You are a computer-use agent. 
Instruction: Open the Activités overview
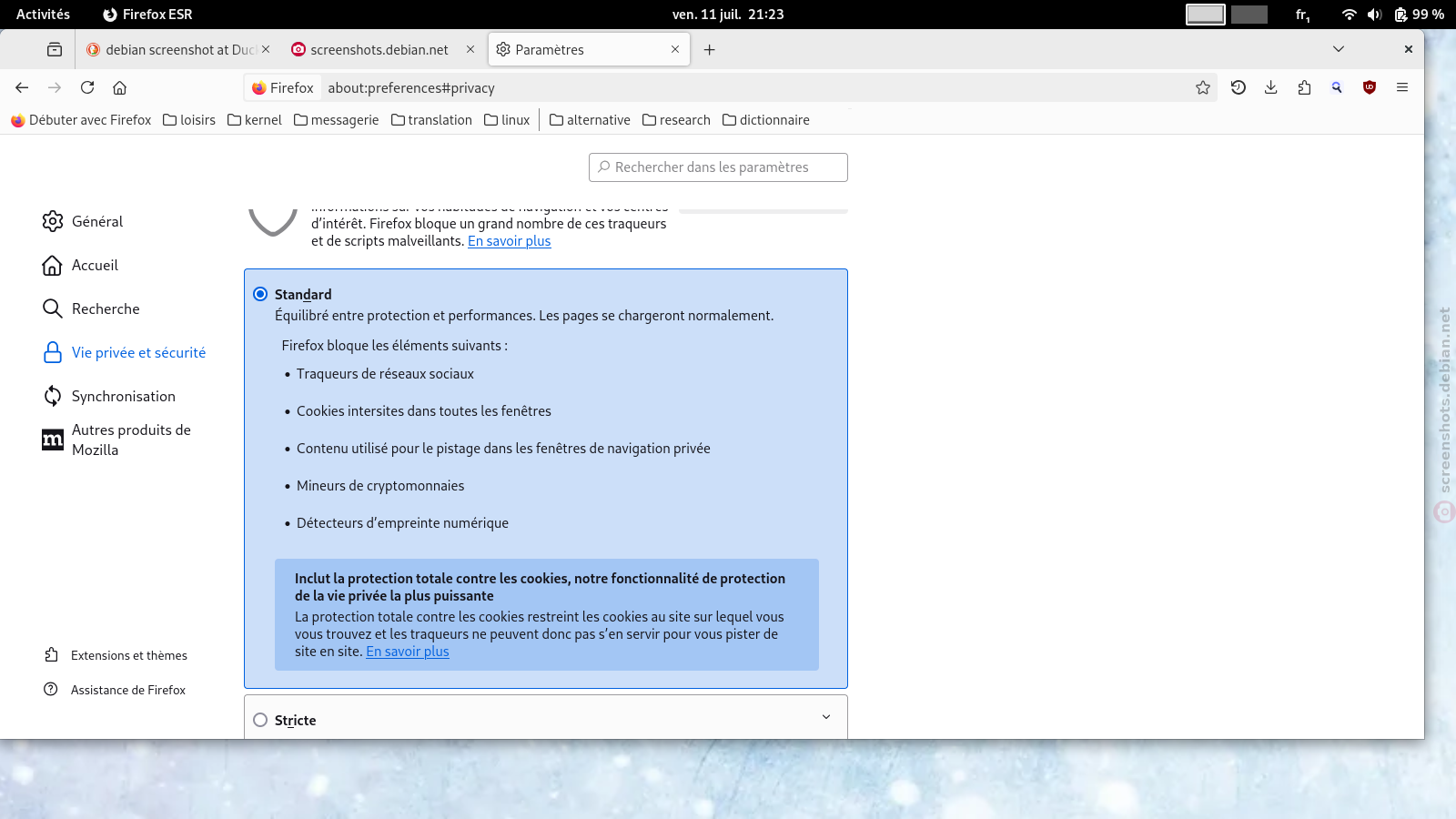click(43, 15)
